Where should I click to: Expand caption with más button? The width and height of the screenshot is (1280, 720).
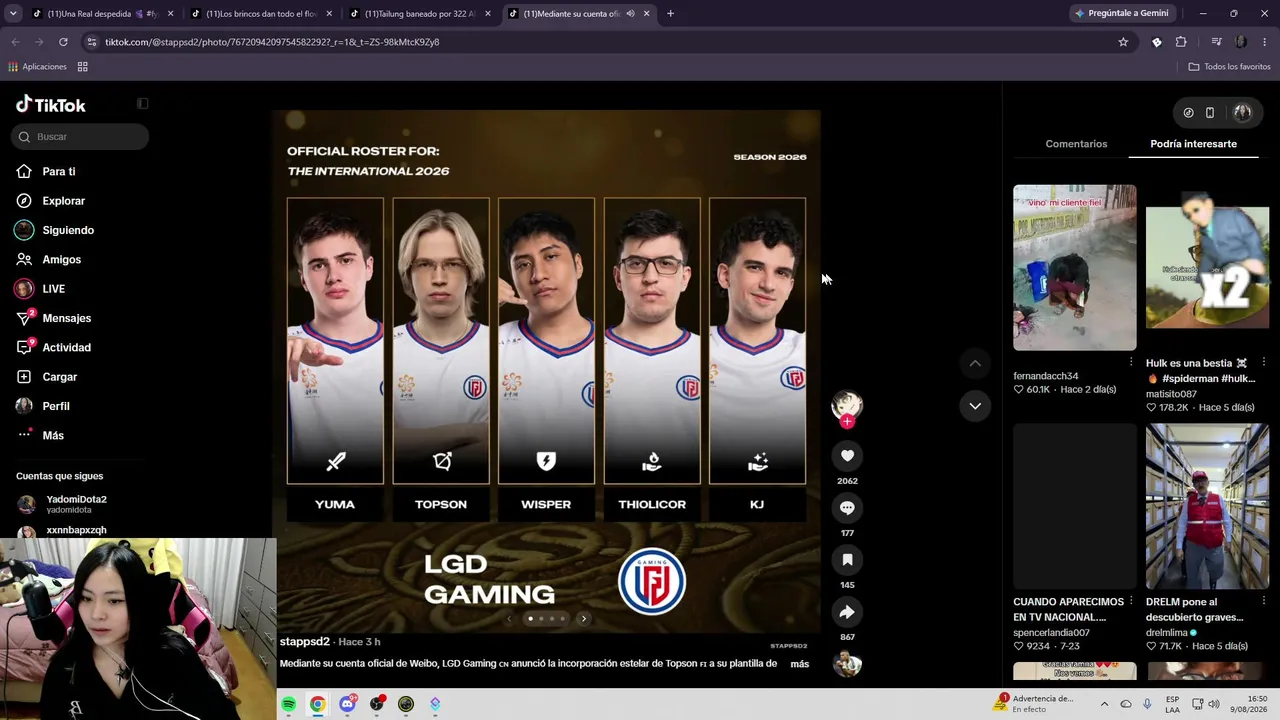pos(799,664)
